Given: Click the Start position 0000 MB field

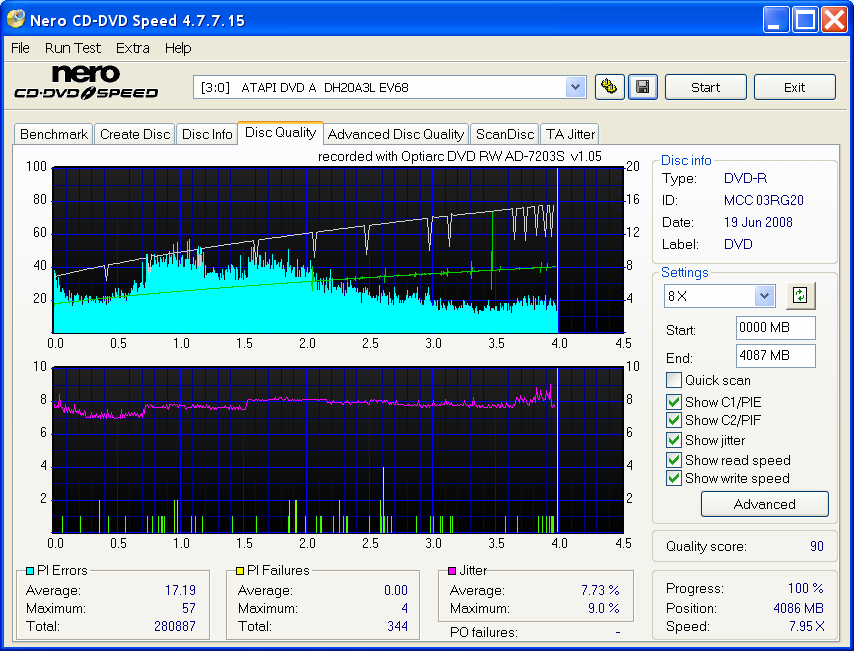Looking at the screenshot, I should [775, 328].
